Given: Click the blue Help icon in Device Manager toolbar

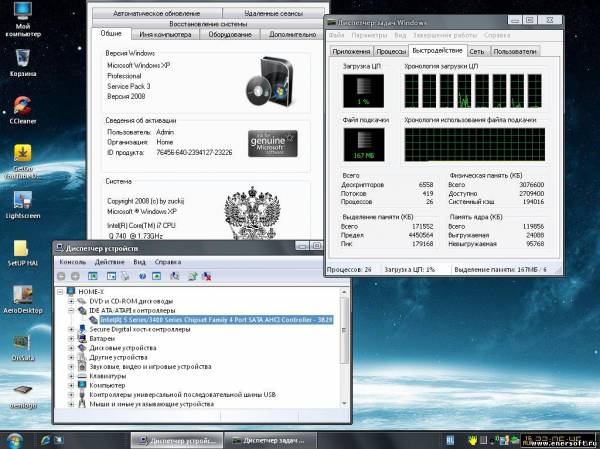Looking at the screenshot, I should pos(142,276).
